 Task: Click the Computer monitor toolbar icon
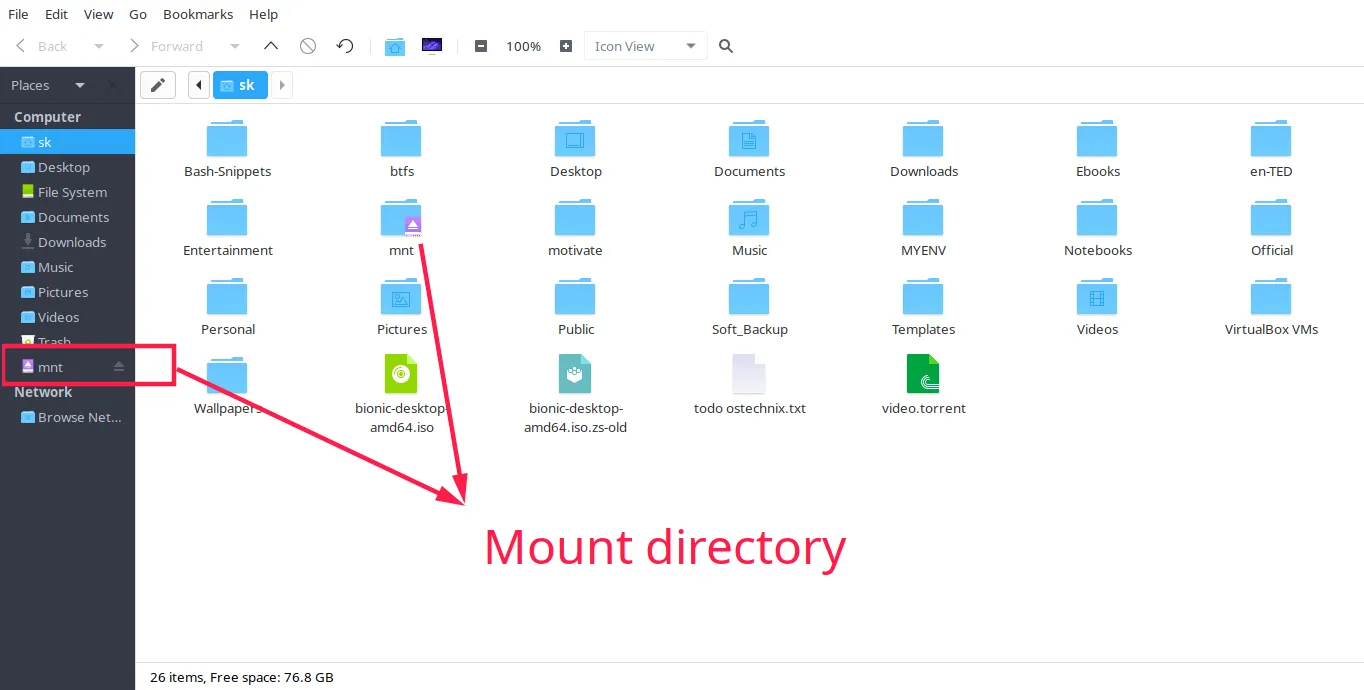[431, 46]
